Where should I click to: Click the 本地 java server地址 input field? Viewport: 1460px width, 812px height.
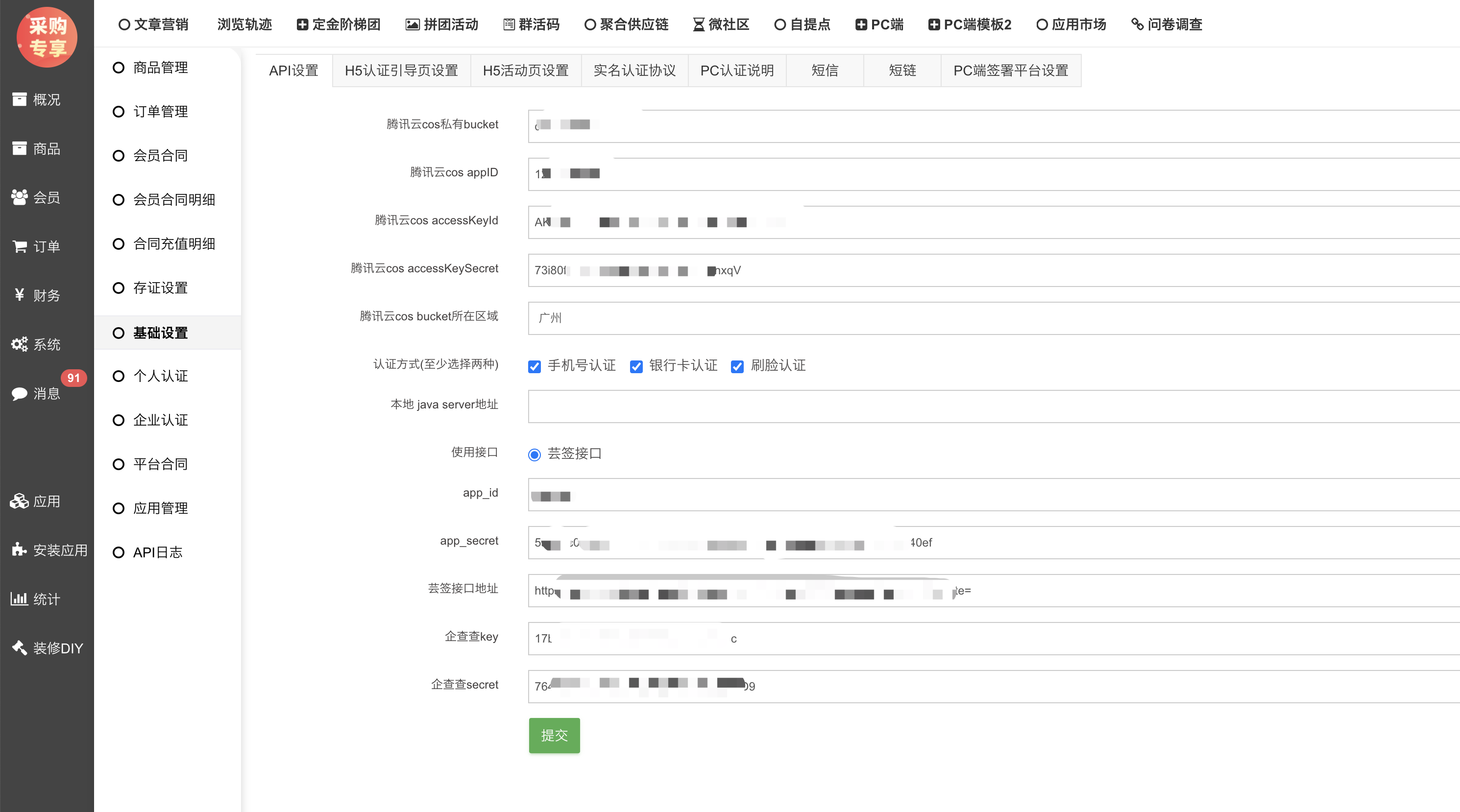click(x=992, y=406)
